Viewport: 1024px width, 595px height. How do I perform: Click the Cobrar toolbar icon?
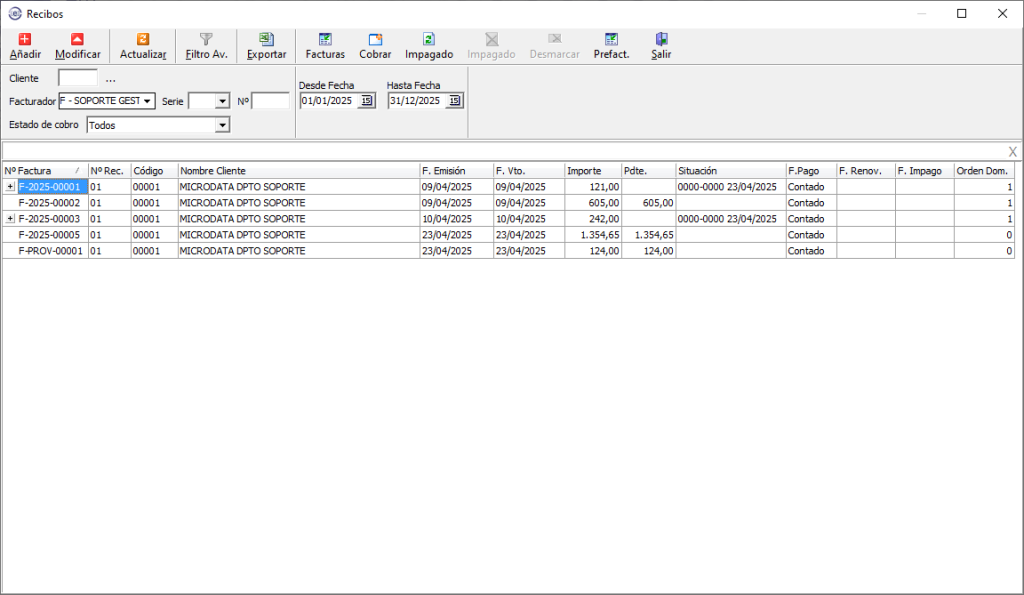pos(375,40)
